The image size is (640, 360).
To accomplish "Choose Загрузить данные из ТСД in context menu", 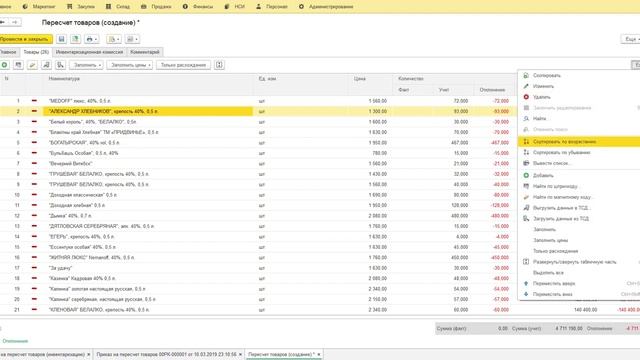I will click(x=579, y=219).
